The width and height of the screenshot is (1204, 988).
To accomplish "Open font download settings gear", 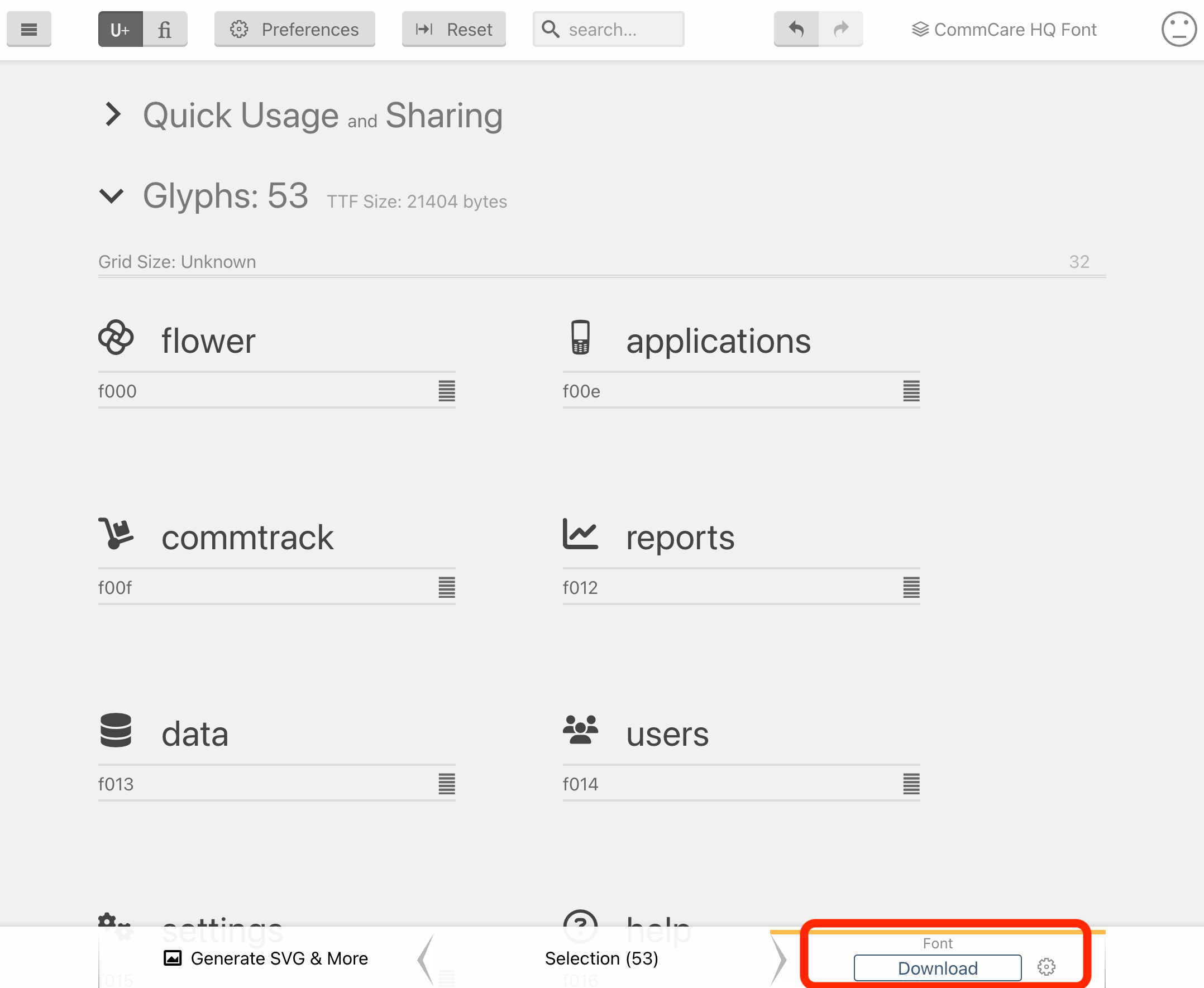I will [x=1047, y=966].
